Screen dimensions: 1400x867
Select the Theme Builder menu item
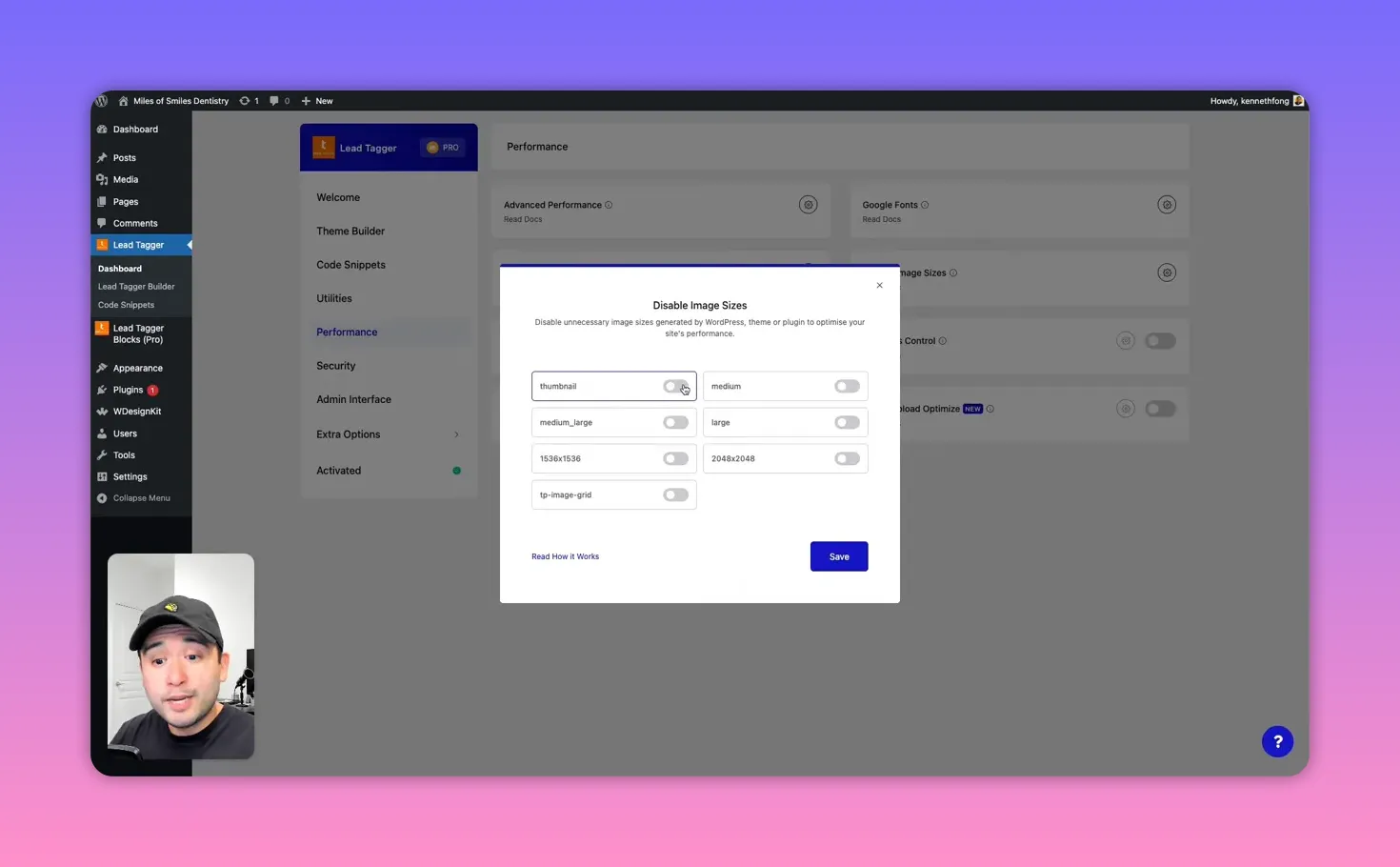pyautogui.click(x=350, y=231)
